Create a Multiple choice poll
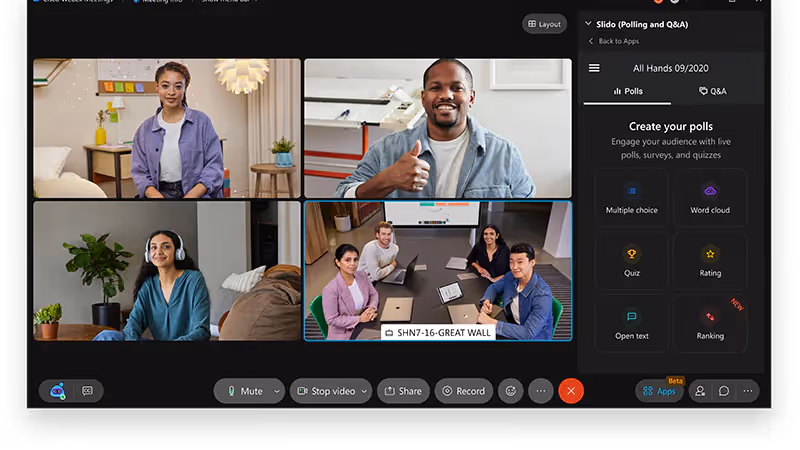800x450 pixels. coord(632,198)
